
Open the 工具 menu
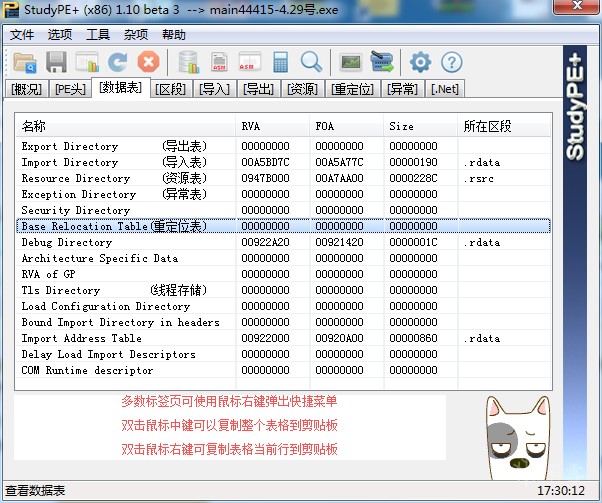[98, 35]
